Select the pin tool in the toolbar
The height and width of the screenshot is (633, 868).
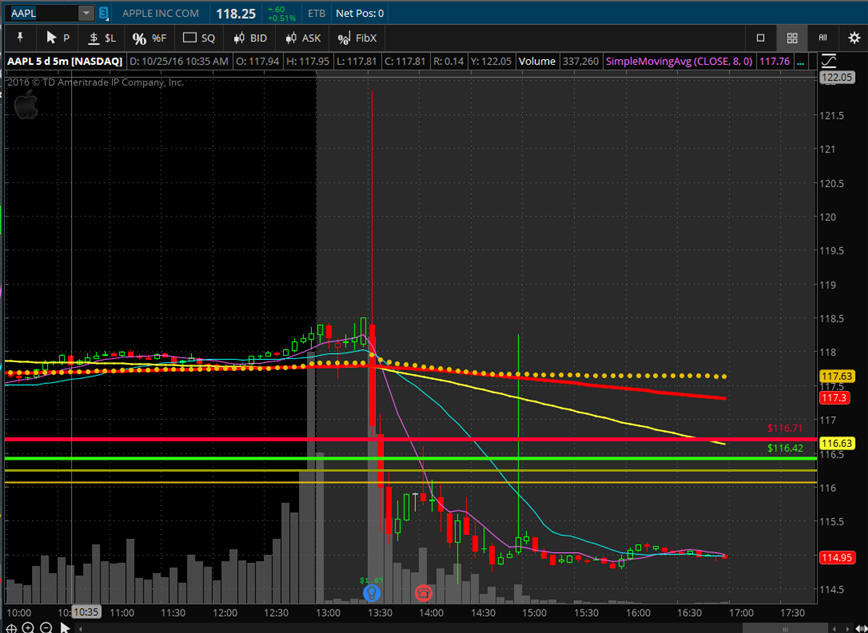[20, 38]
